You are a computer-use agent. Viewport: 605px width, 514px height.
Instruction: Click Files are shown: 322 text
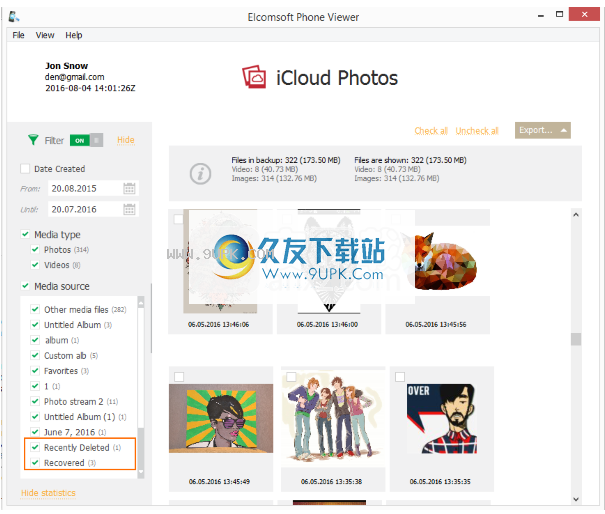(410, 160)
